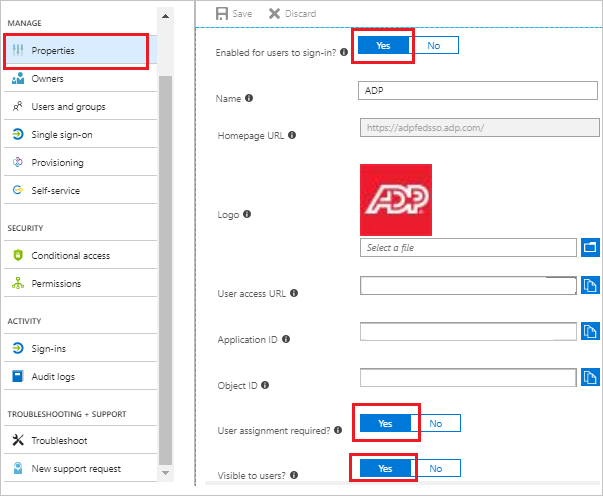Click the info icon next to Logo
This screenshot has width=603, height=496.
pos(247,214)
